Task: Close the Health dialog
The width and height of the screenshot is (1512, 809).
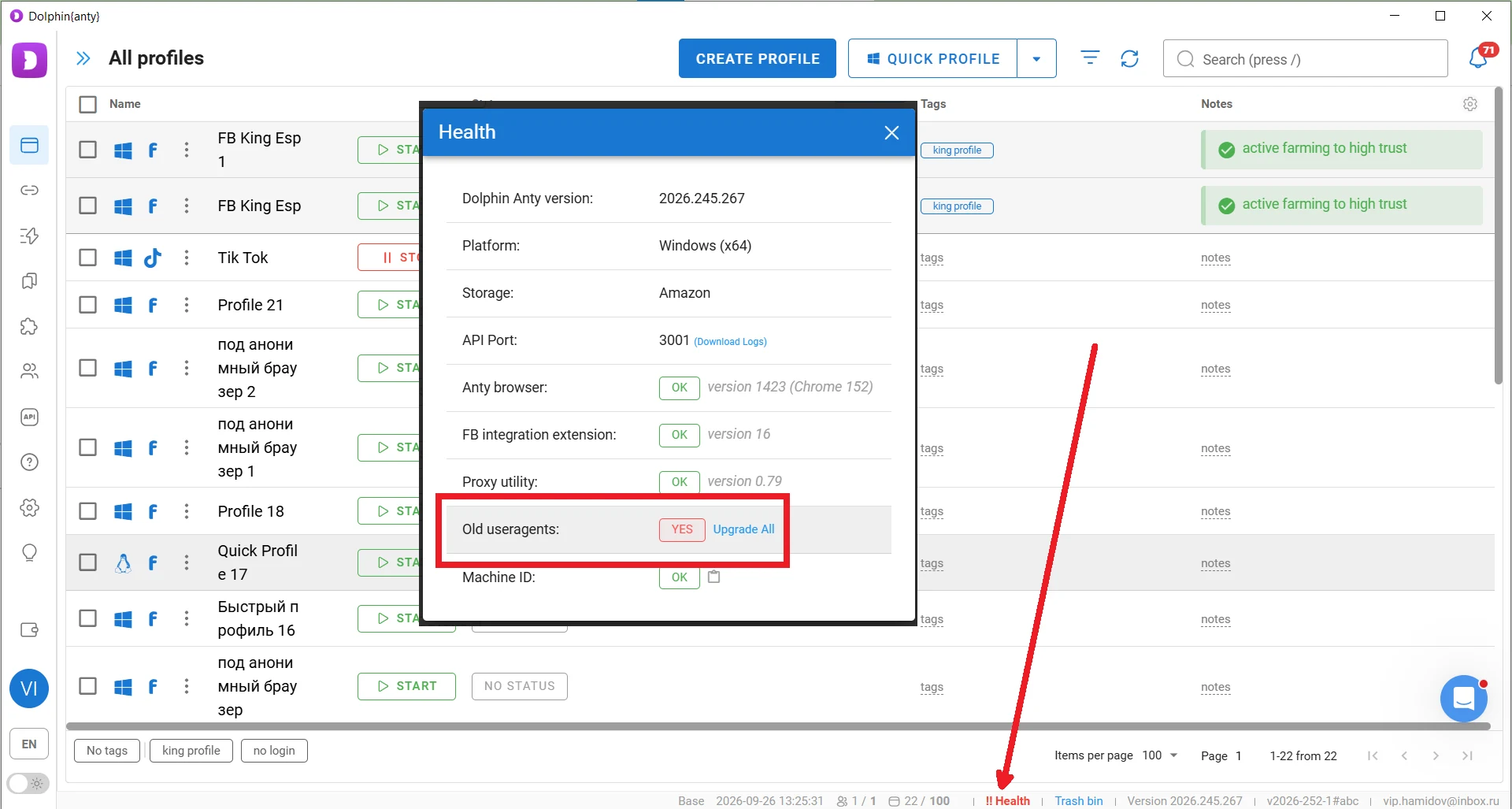Action: (891, 132)
